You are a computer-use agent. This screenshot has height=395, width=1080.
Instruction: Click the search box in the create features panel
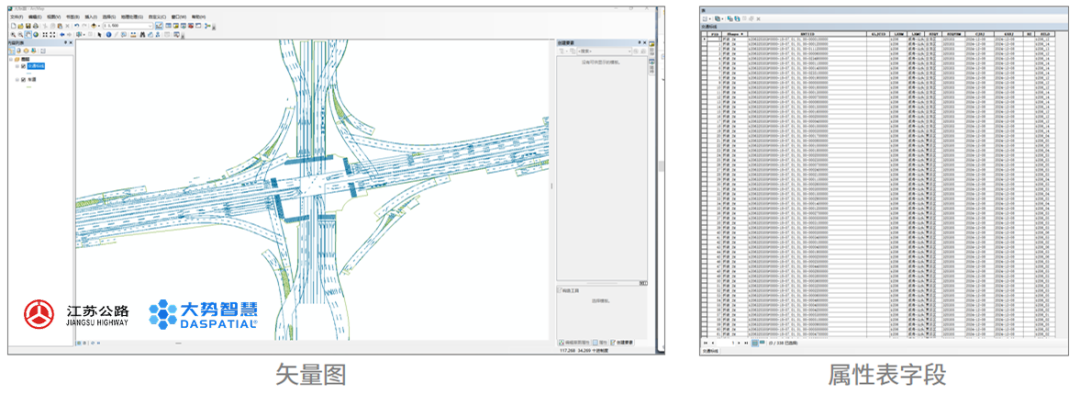coord(604,51)
